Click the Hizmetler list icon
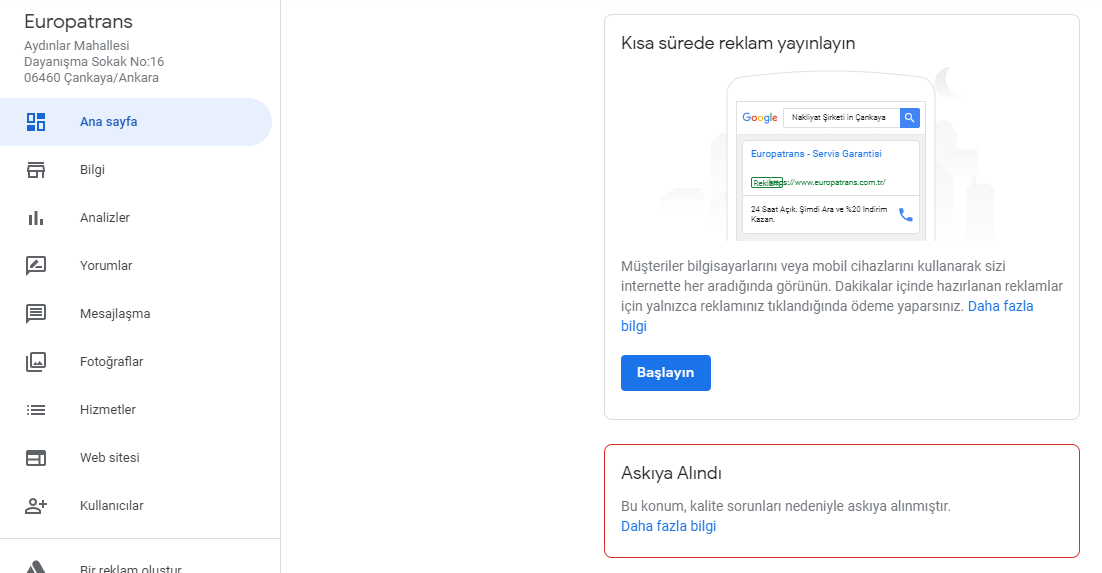Image resolution: width=1102 pixels, height=573 pixels. (36, 410)
